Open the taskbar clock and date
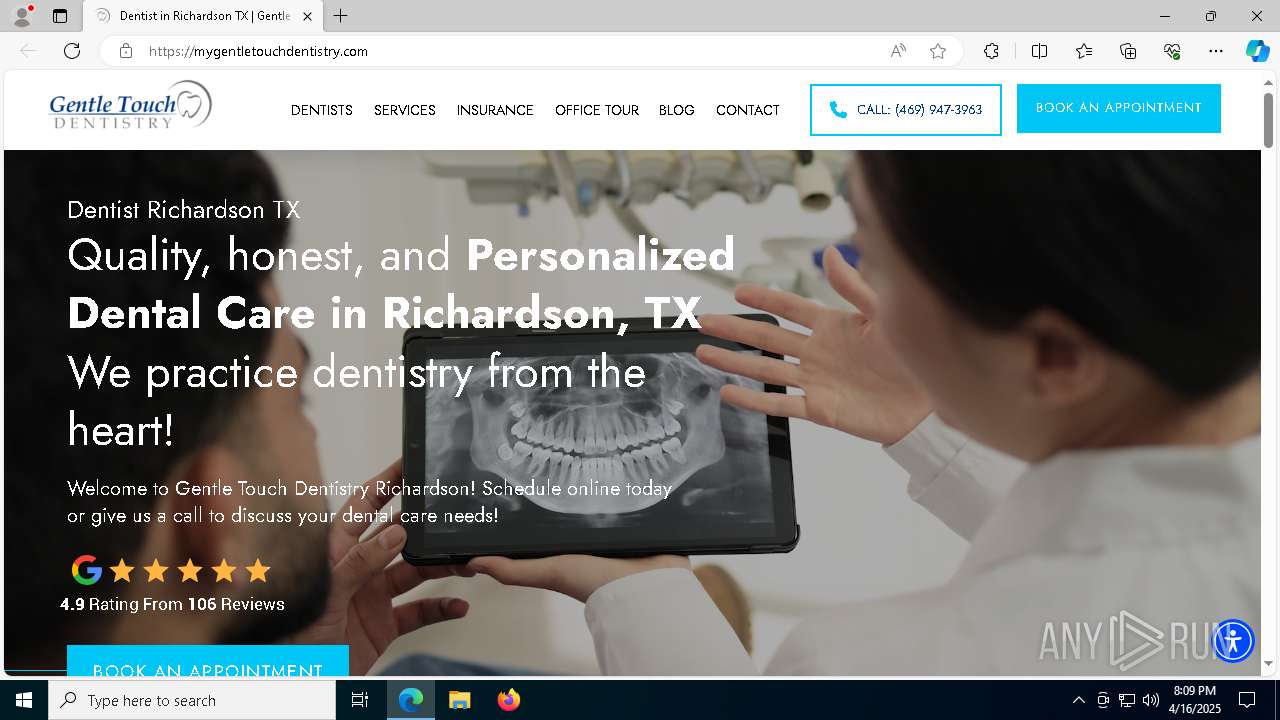1280x720 pixels. [x=1195, y=700]
